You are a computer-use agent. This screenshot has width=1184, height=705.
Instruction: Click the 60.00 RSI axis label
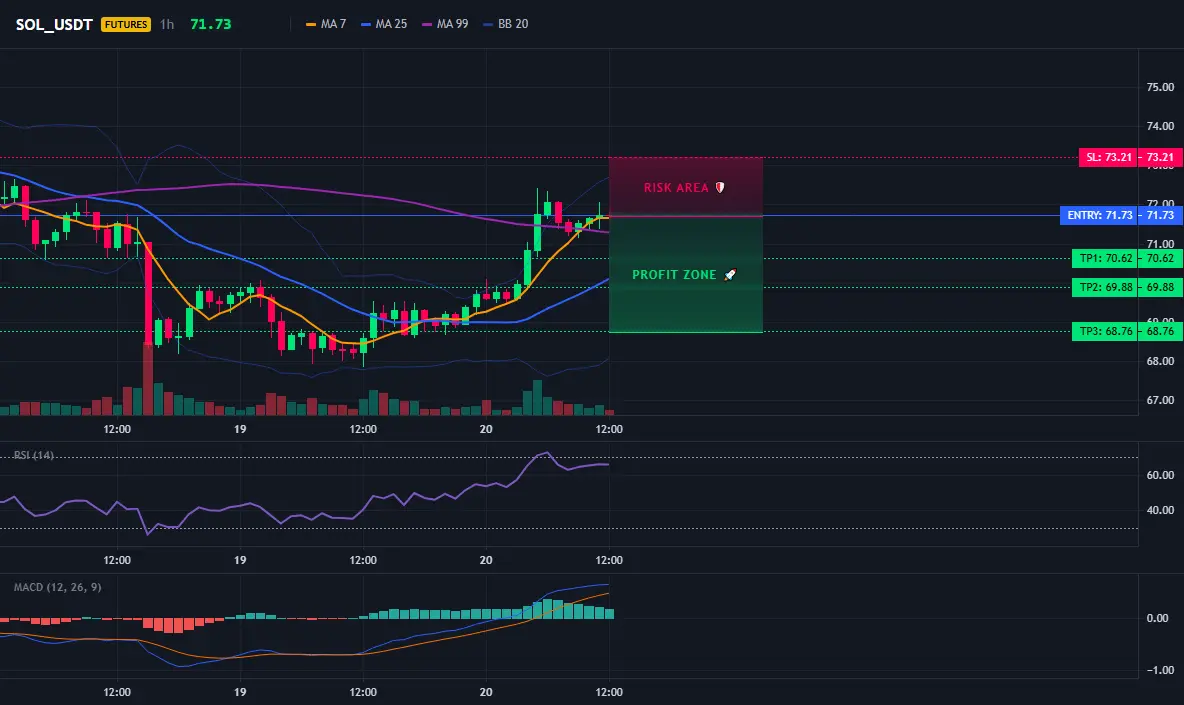[x=1160, y=475]
